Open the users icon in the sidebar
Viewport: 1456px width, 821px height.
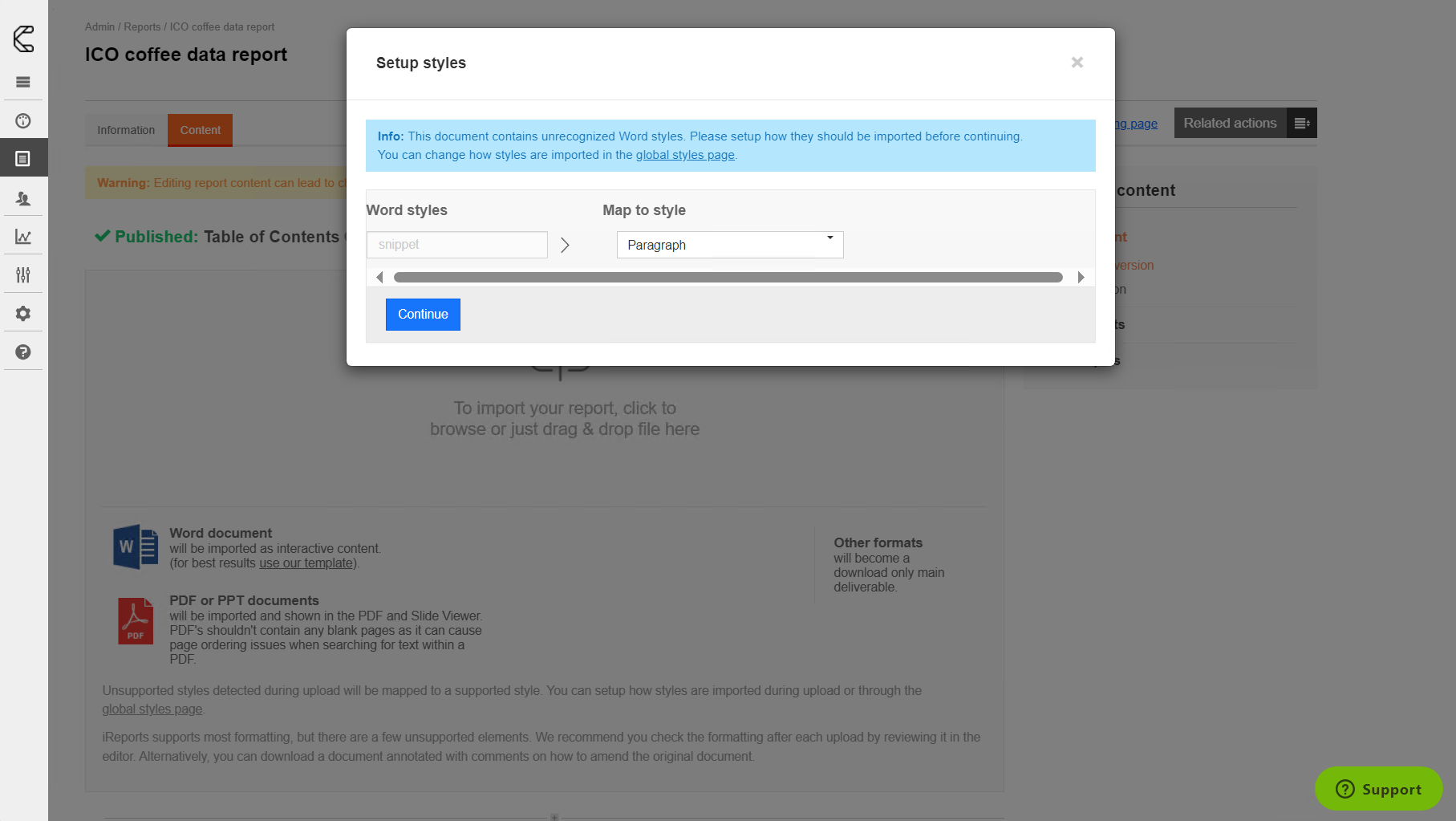click(x=23, y=198)
